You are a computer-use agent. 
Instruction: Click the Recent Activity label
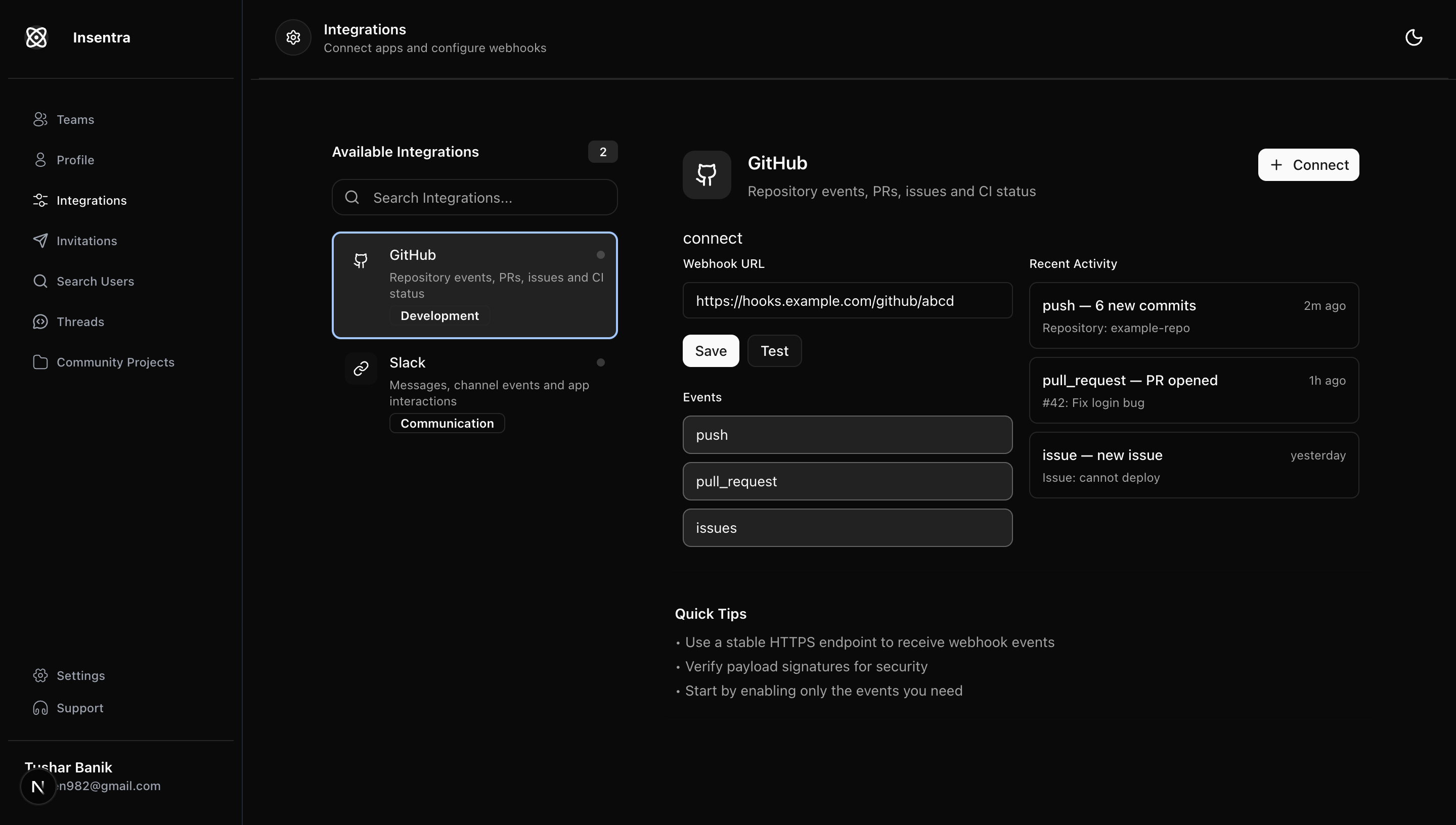(x=1073, y=263)
